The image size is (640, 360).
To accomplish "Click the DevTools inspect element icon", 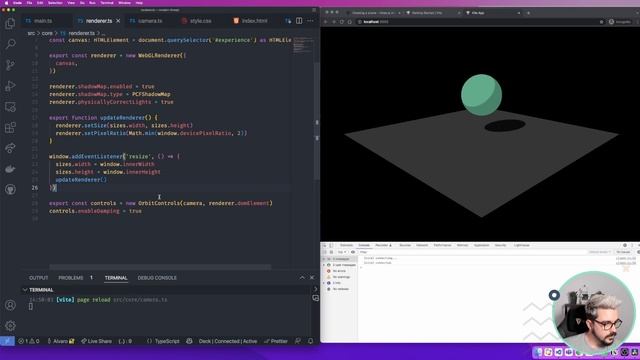I will click(x=325, y=245).
